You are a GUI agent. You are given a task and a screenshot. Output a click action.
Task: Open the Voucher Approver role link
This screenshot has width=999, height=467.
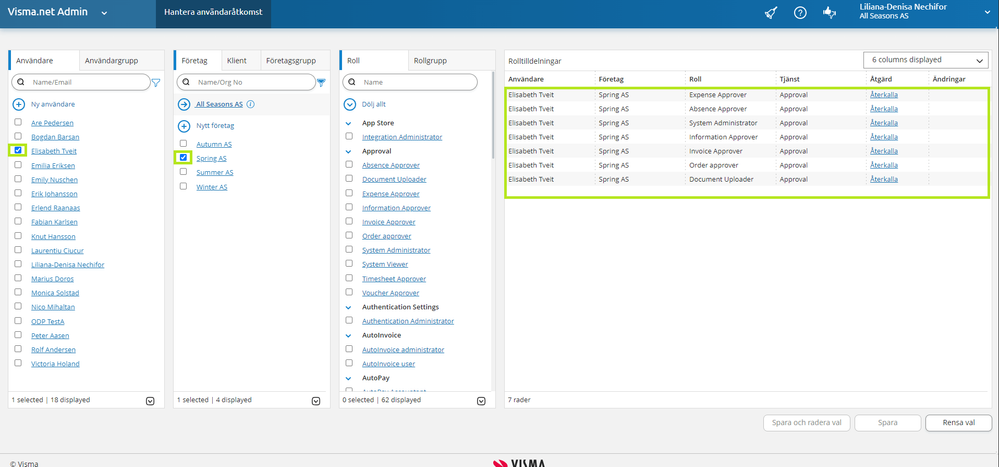coord(391,293)
